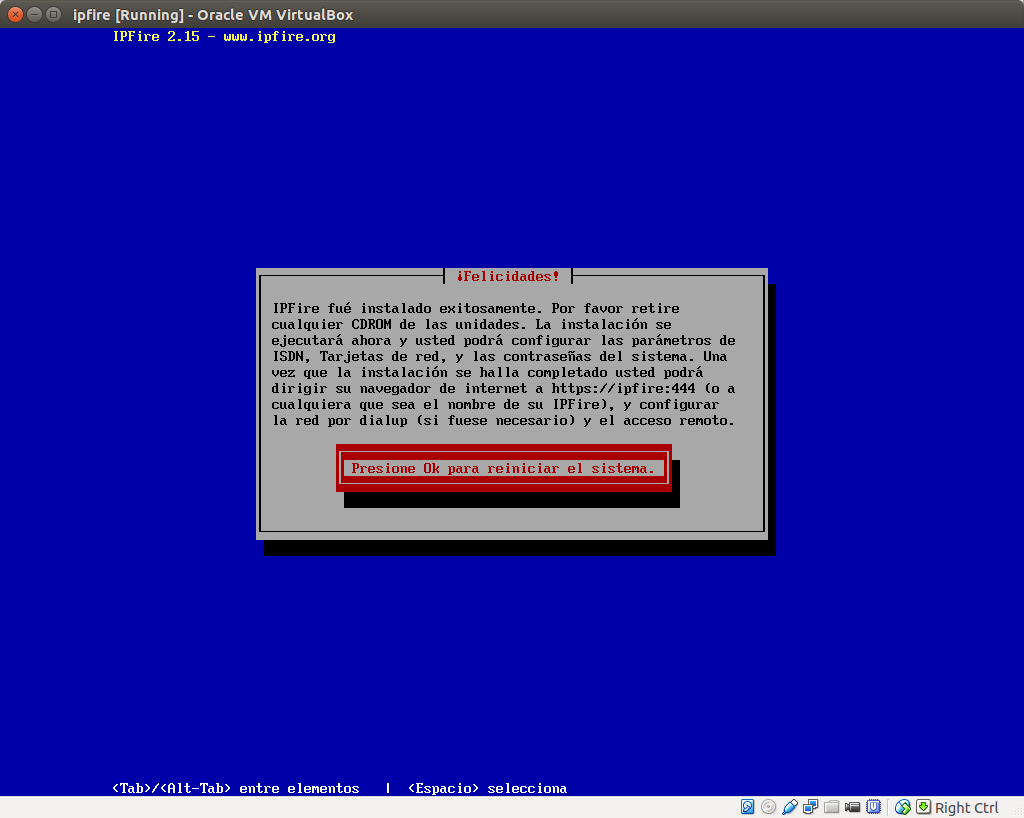The width and height of the screenshot is (1024, 818).
Task: Click the shared folders status icon
Action: pos(831,806)
